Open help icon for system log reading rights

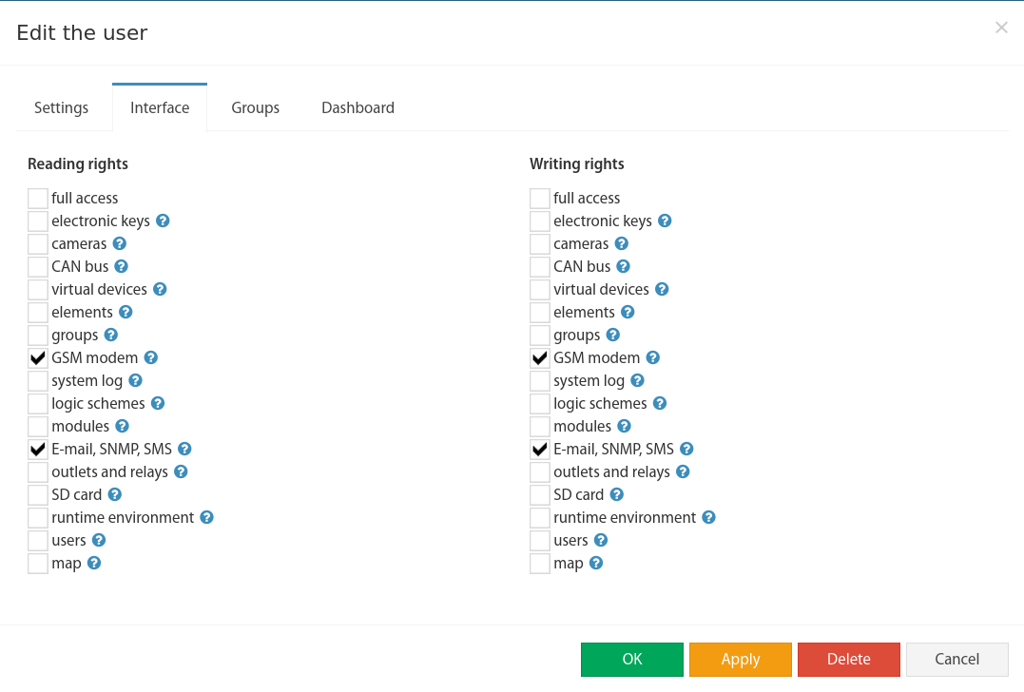pyautogui.click(x=135, y=381)
